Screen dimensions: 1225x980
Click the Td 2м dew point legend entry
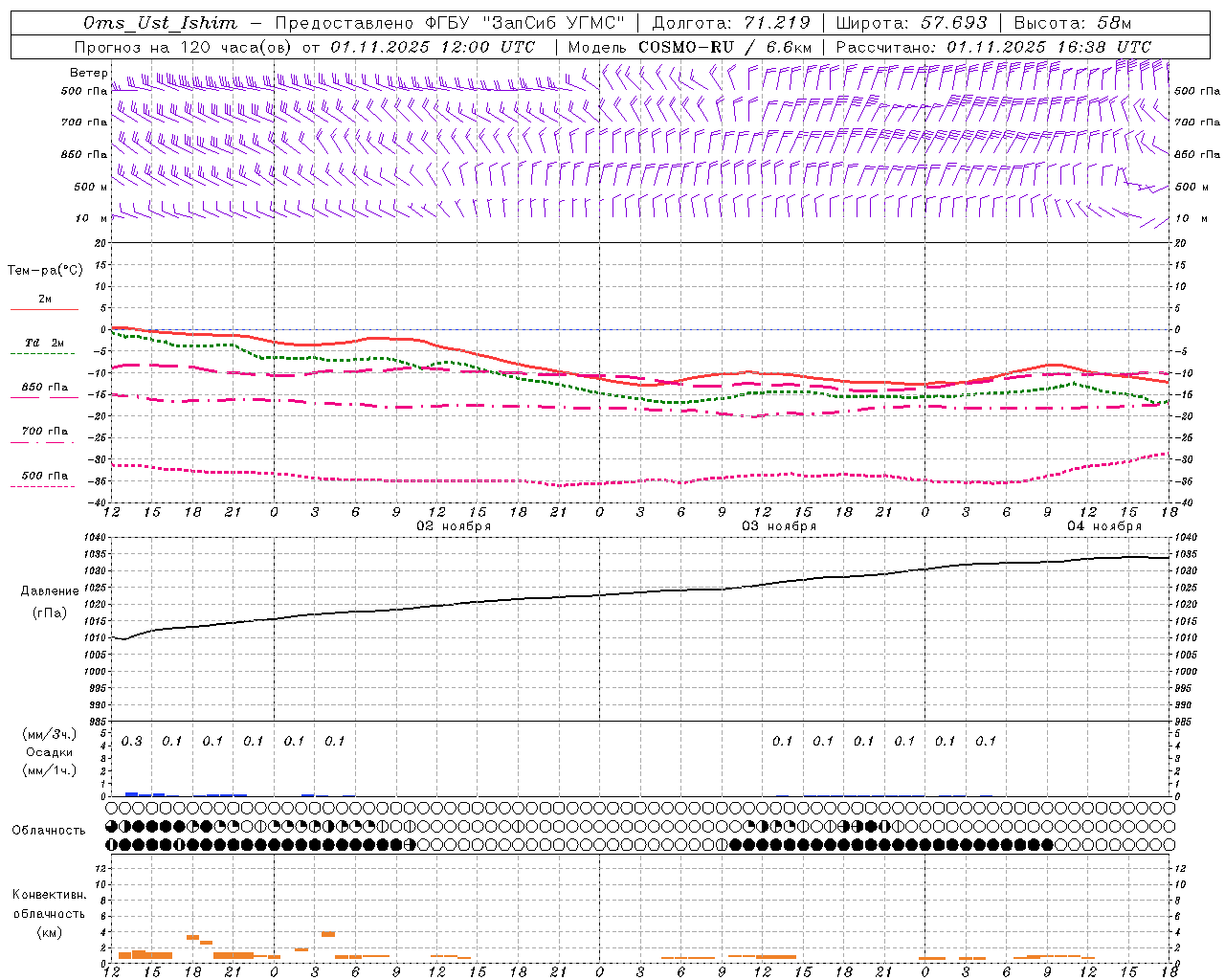45,343
